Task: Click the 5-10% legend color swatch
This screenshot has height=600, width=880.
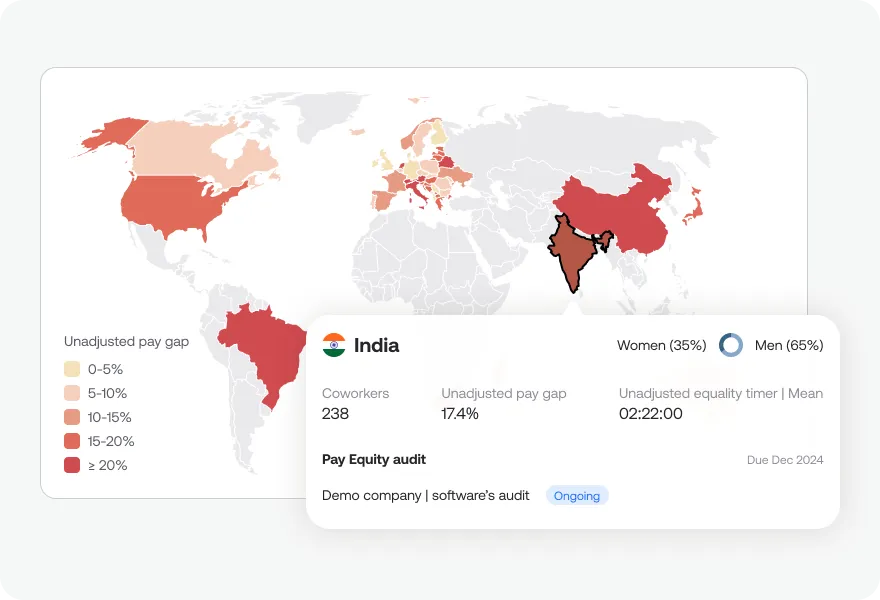Action: tap(72, 393)
